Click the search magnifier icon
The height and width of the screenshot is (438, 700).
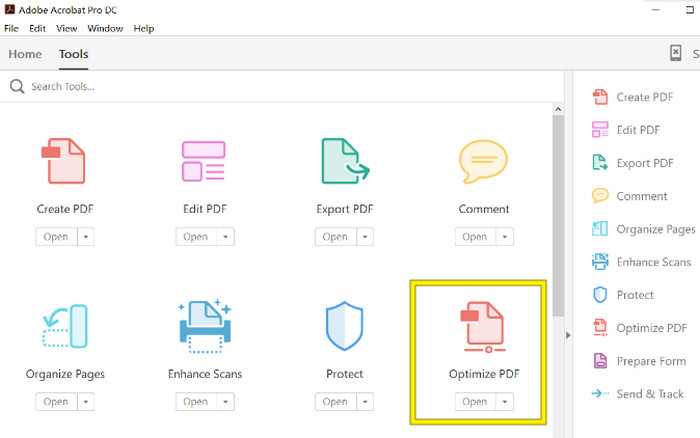click(x=17, y=86)
